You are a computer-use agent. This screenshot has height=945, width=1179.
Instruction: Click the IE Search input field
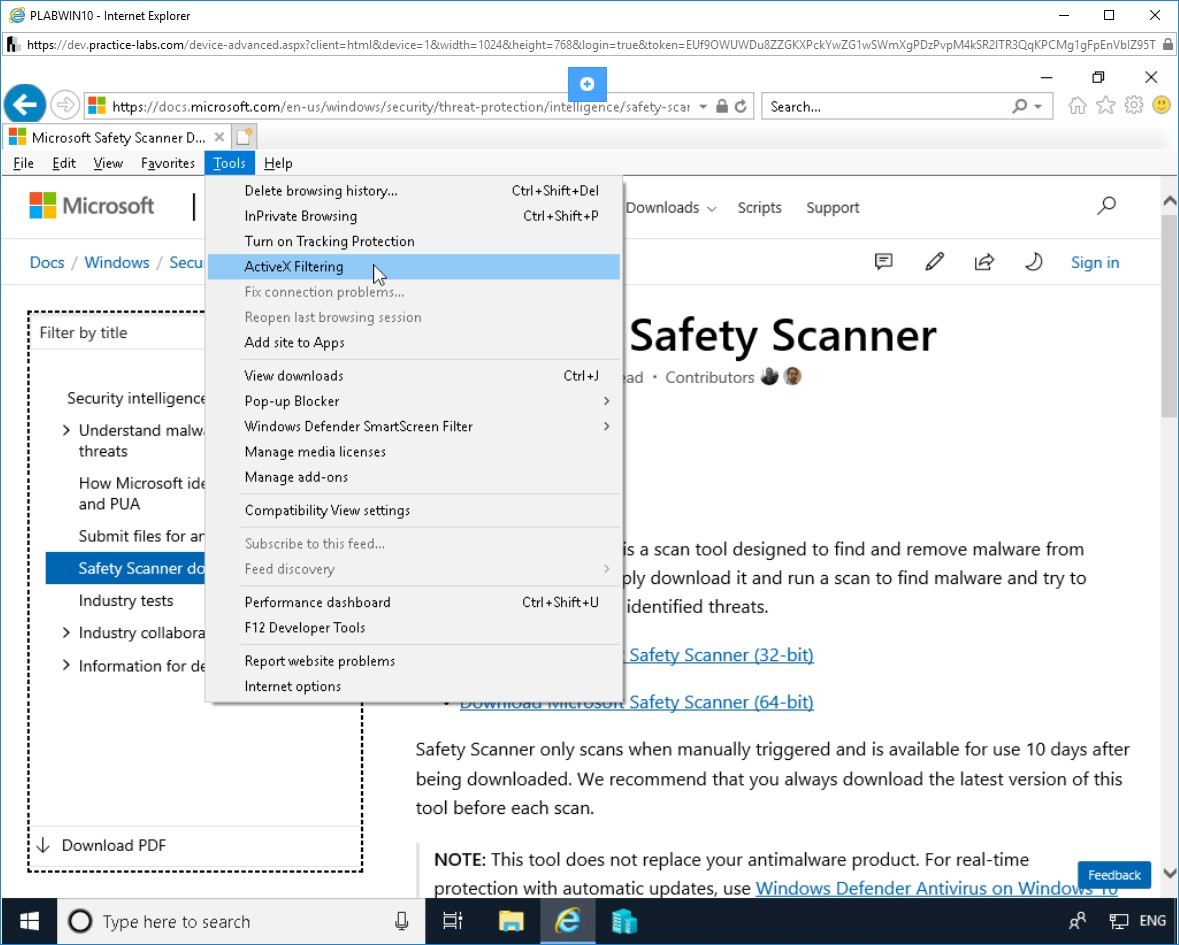tap(887, 107)
